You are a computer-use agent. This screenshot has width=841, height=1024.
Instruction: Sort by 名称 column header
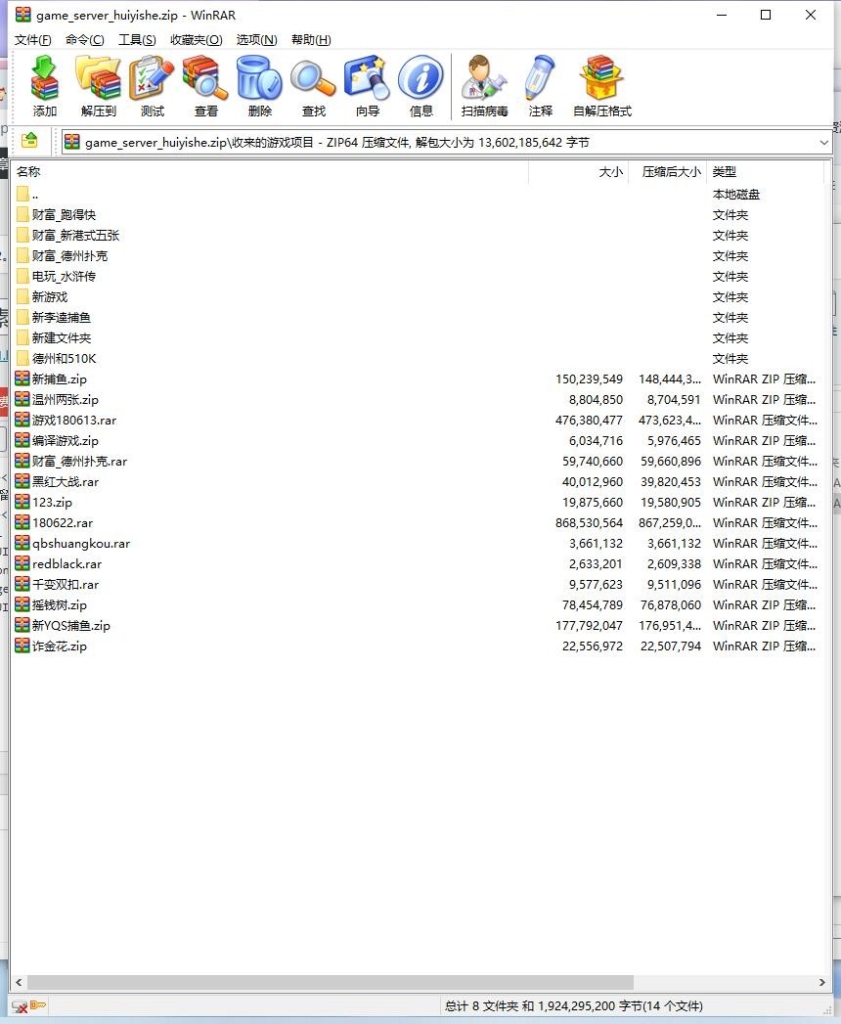(x=28, y=172)
